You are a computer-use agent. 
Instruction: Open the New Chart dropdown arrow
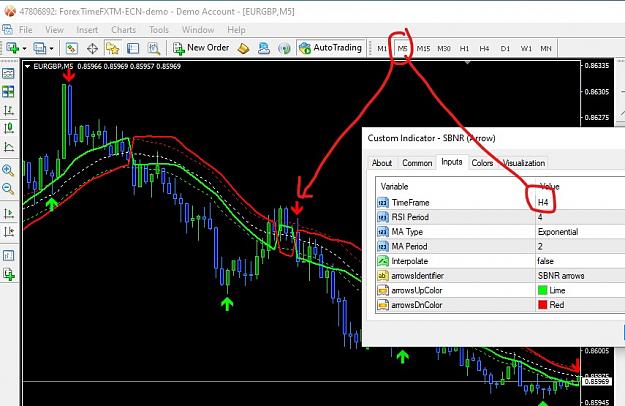[x=25, y=49]
